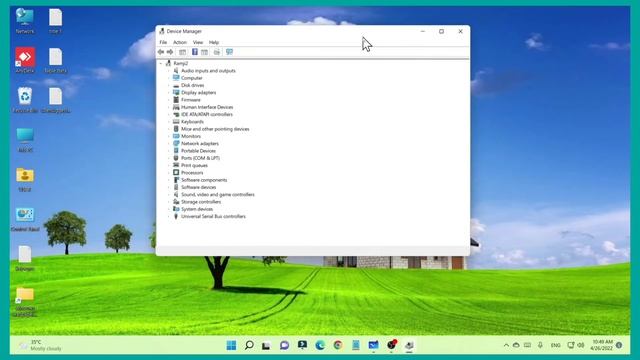Viewport: 640px width, 360px height.
Task: Click the ENG language indicator
Action: pyautogui.click(x=556, y=345)
